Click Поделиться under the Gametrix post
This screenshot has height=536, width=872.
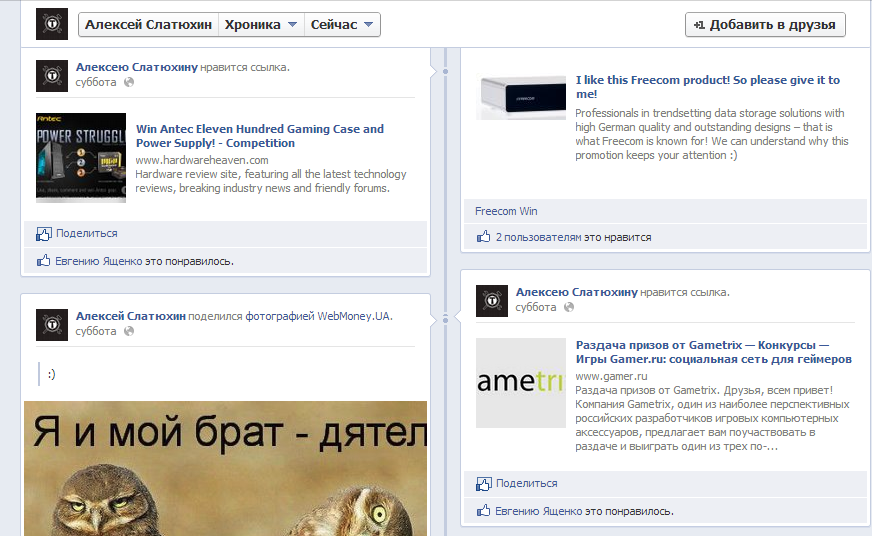pos(527,484)
